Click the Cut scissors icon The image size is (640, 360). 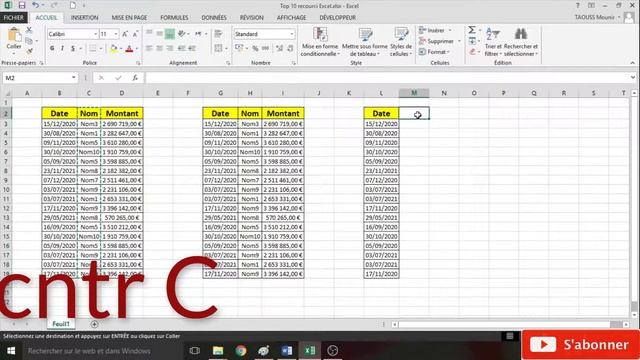click(x=29, y=30)
